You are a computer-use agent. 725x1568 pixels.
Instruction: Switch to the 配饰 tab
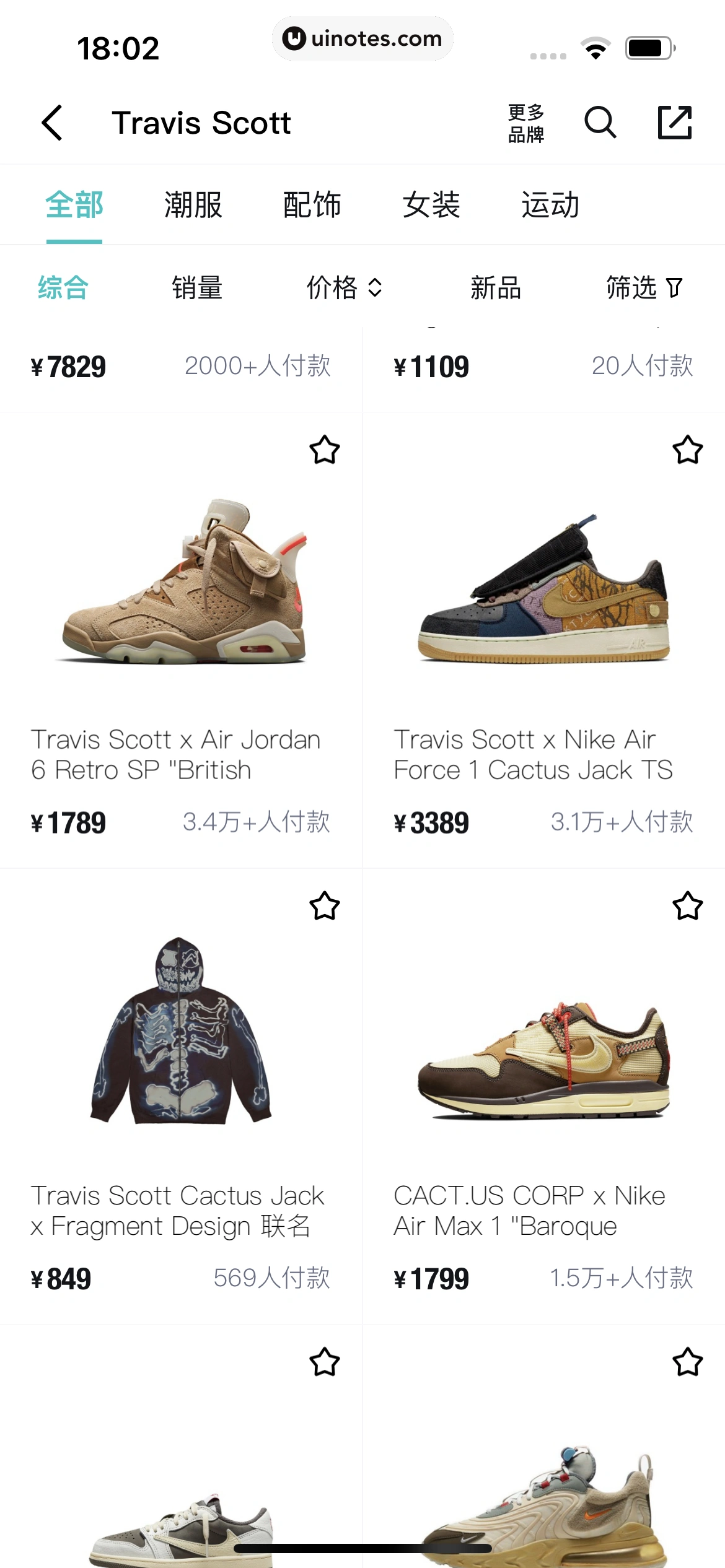coord(312,205)
